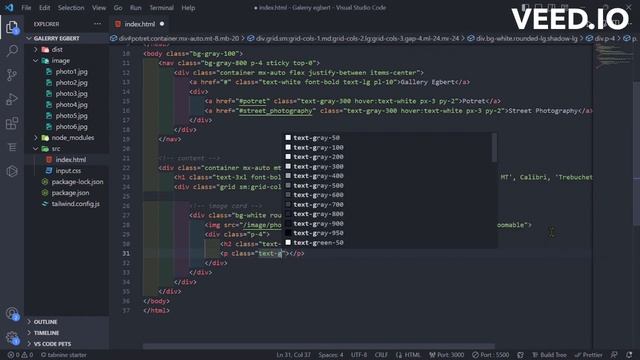Open input.css in the explorer

(68, 171)
